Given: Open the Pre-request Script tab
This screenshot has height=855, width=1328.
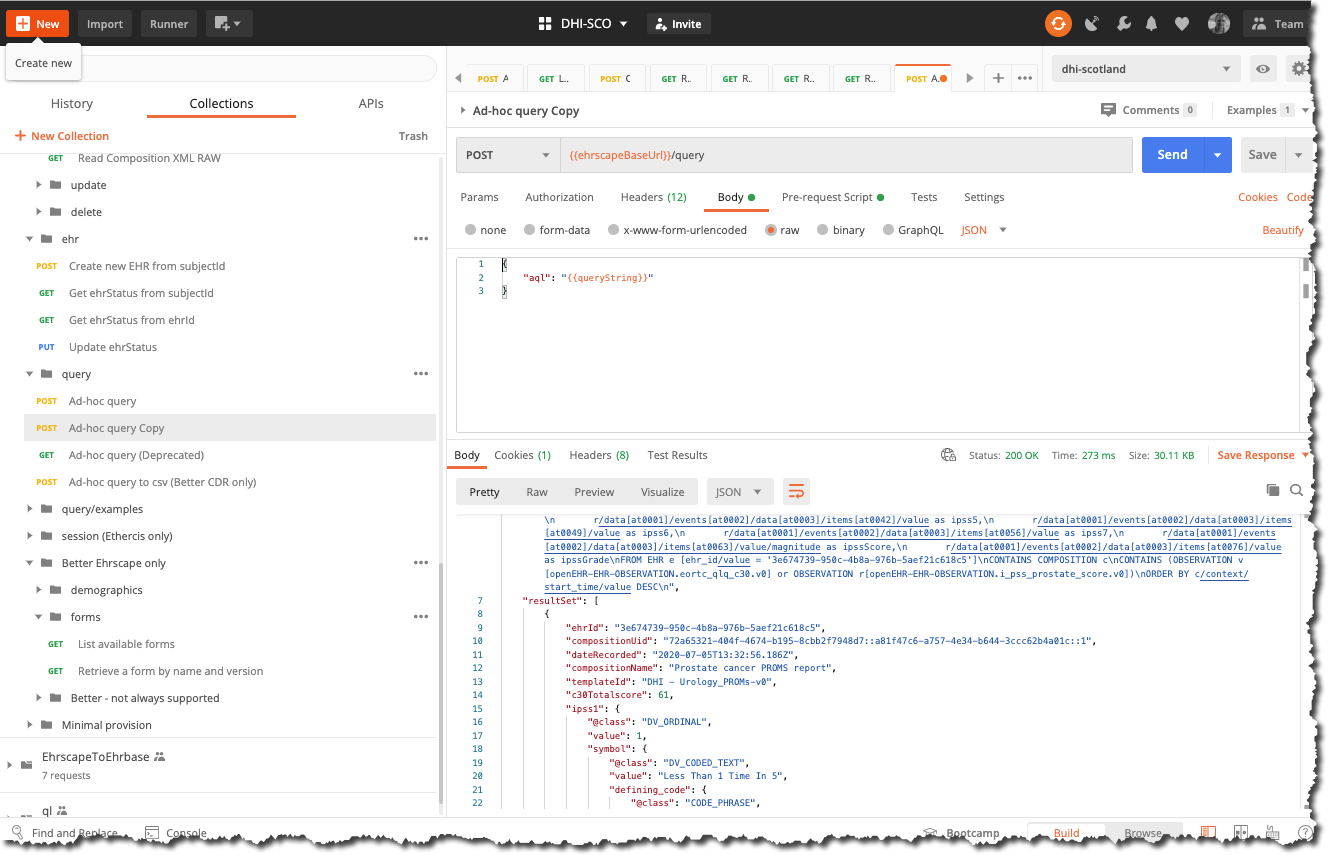Looking at the screenshot, I should click(x=833, y=197).
